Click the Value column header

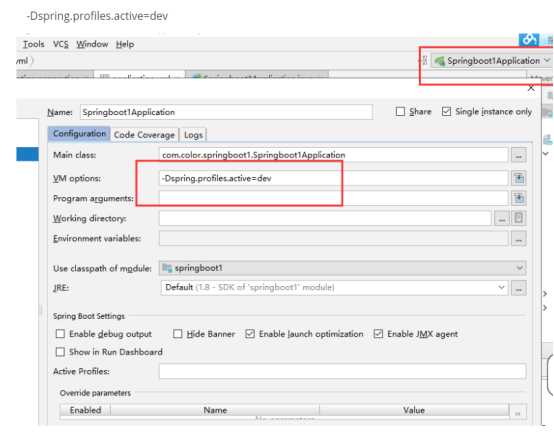414,410
